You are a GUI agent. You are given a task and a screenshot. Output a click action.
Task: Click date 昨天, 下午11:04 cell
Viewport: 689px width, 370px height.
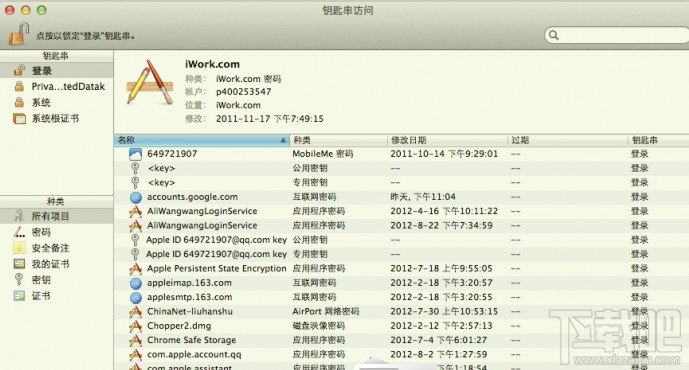tap(423, 197)
